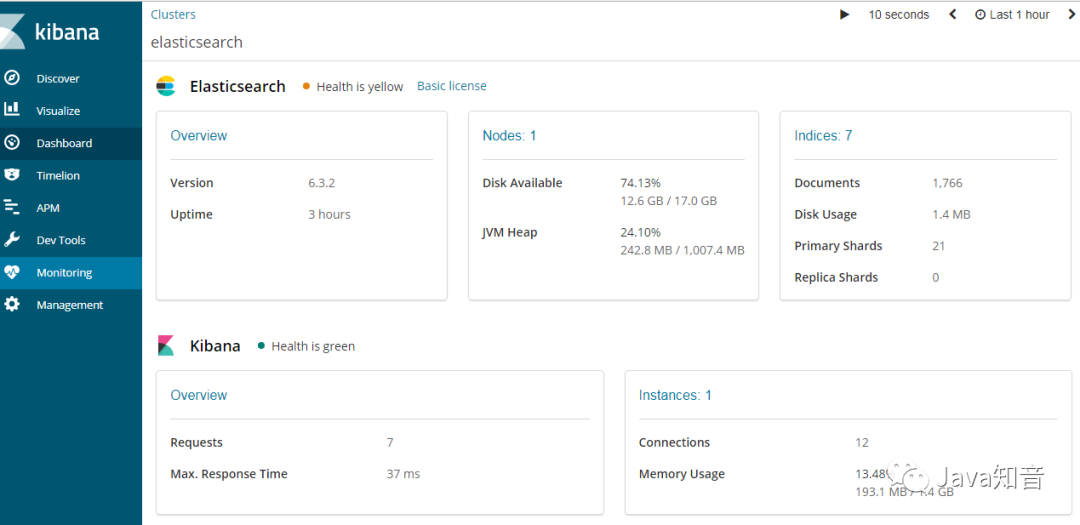Viewport: 1080px width, 525px height.
Task: Click documents count 1,766
Action: [947, 183]
